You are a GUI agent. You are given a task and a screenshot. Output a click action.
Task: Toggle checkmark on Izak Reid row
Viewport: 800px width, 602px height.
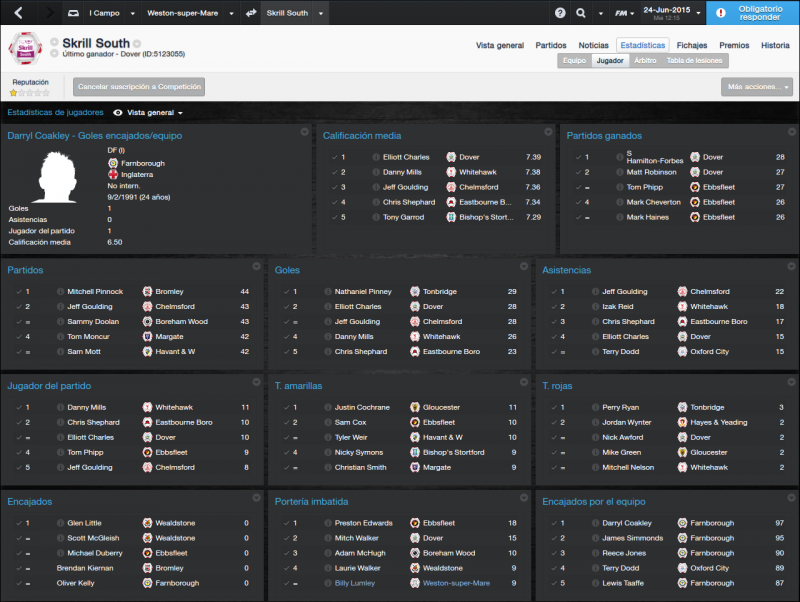click(554, 307)
